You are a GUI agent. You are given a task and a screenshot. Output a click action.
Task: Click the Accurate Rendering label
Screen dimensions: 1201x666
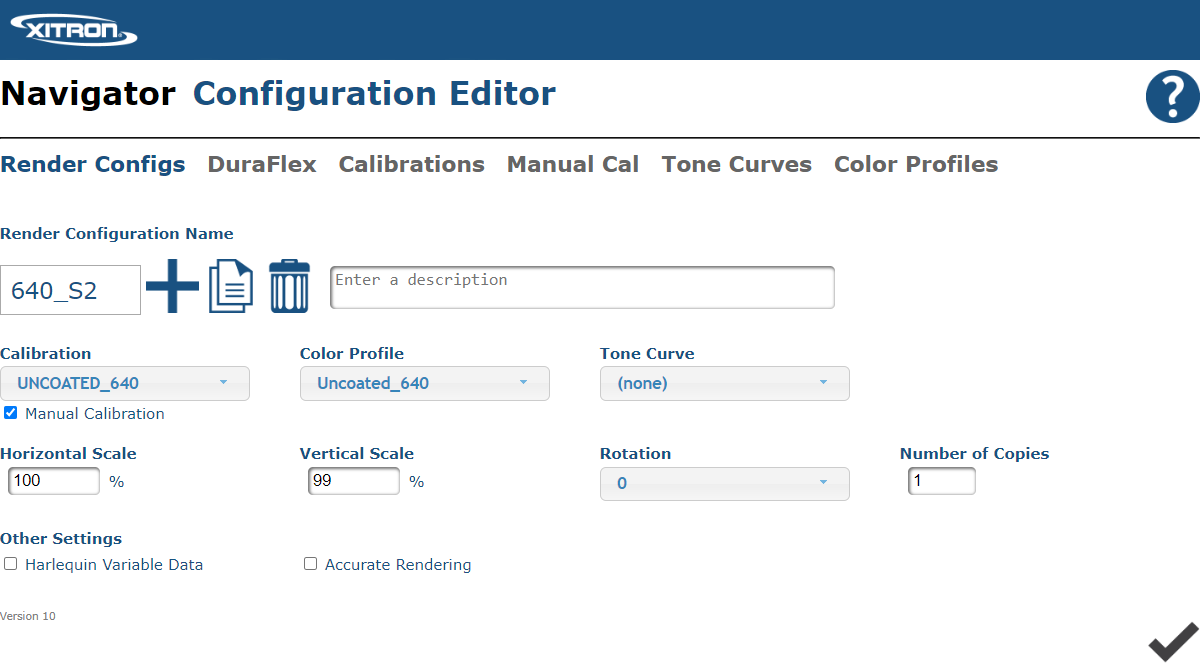click(x=398, y=565)
